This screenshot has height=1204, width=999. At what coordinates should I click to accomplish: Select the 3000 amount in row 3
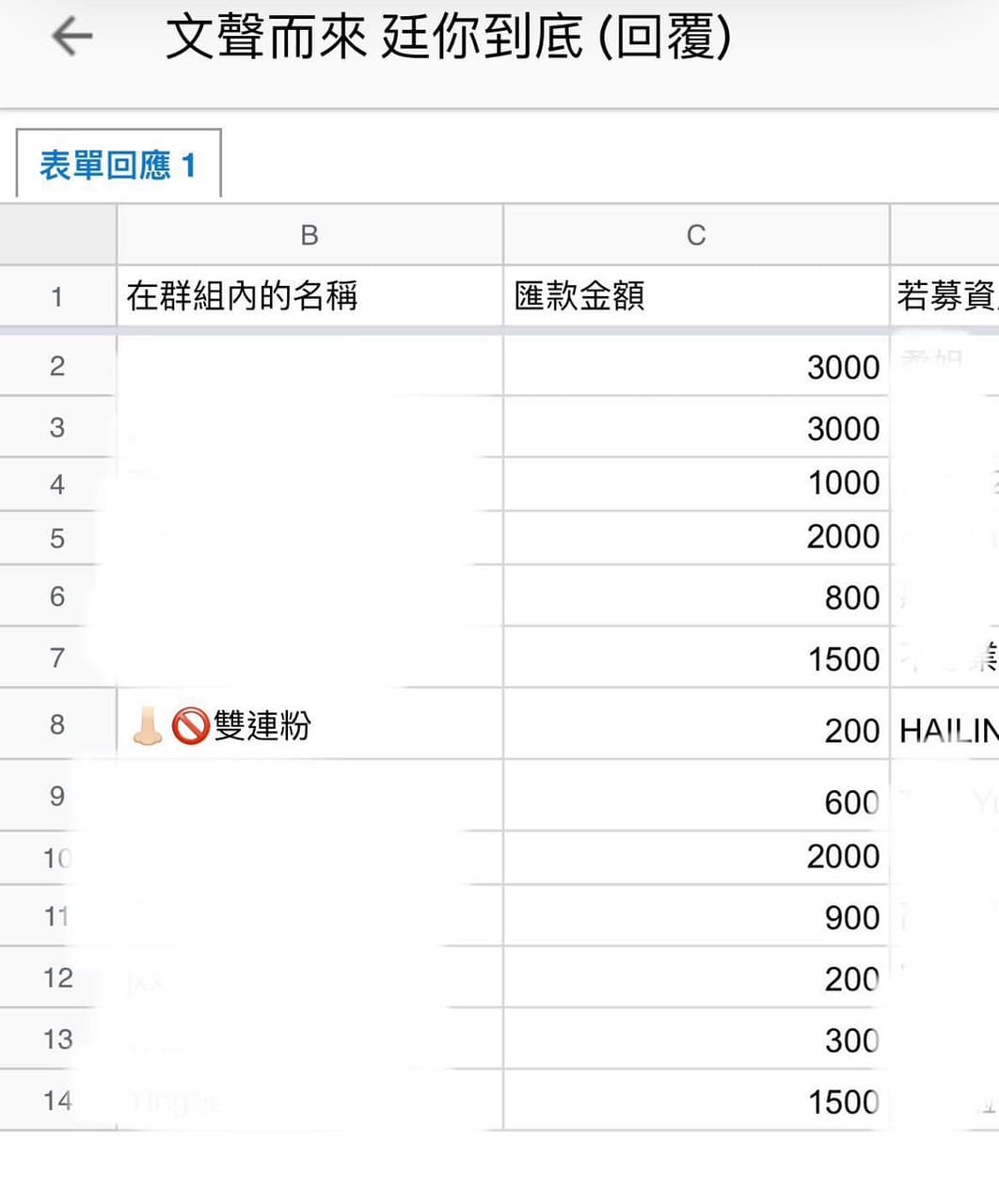696,427
